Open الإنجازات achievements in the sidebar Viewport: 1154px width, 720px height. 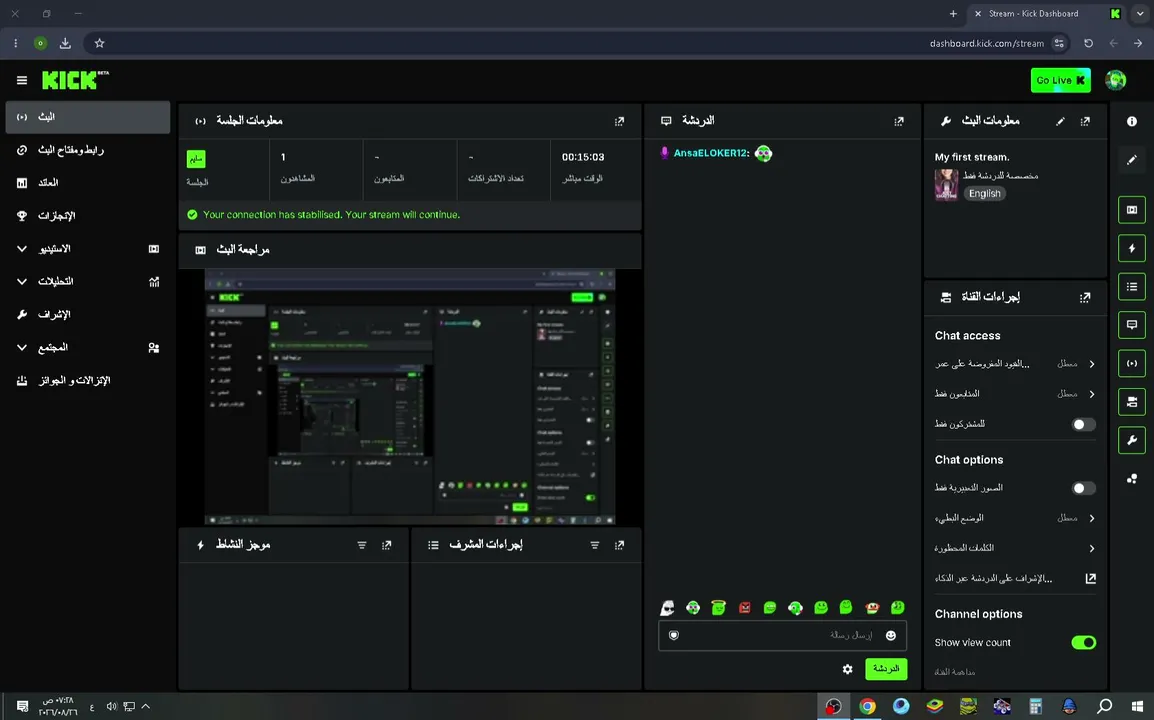[88, 216]
